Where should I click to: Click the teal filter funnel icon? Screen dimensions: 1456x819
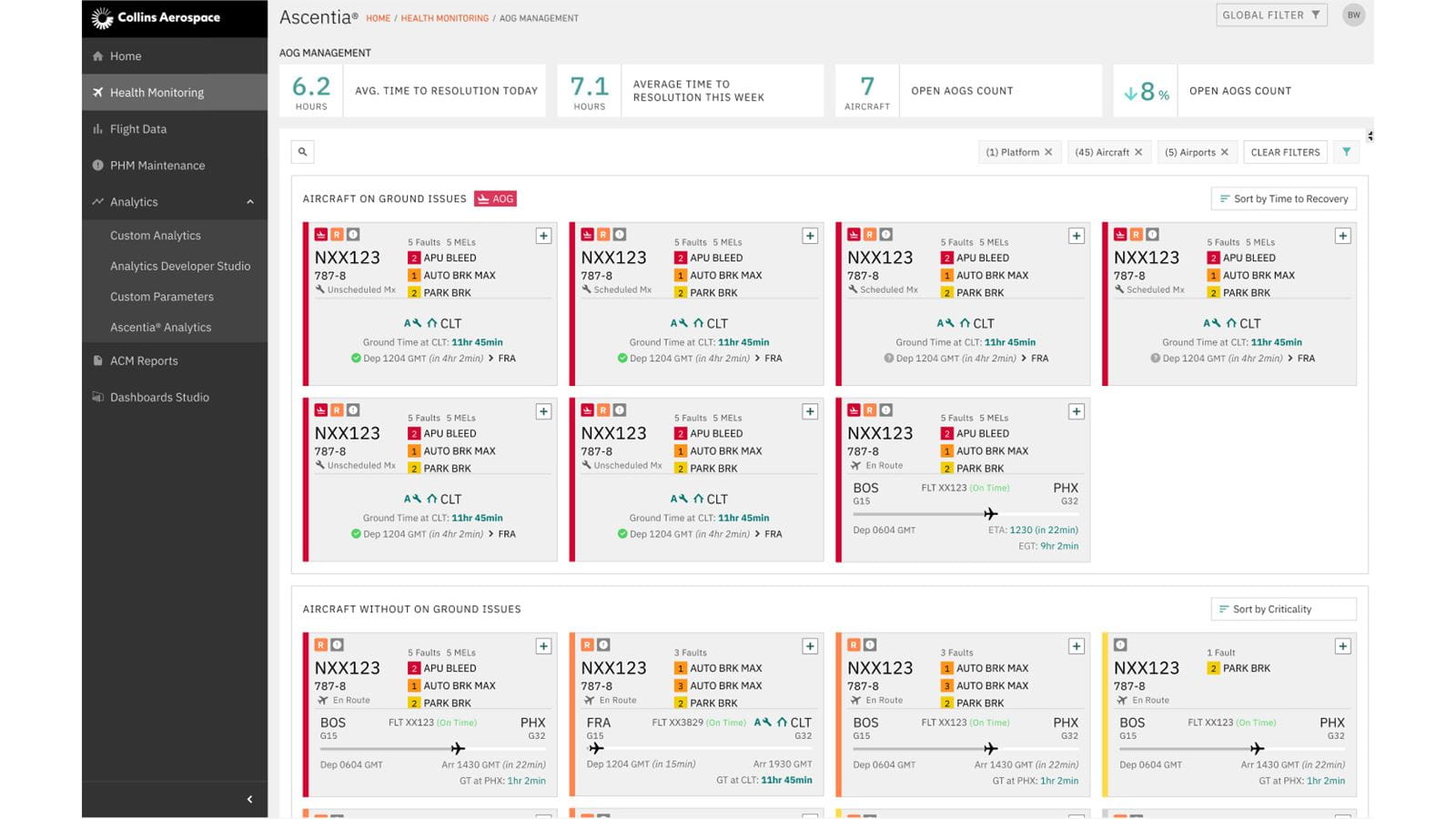(1347, 152)
